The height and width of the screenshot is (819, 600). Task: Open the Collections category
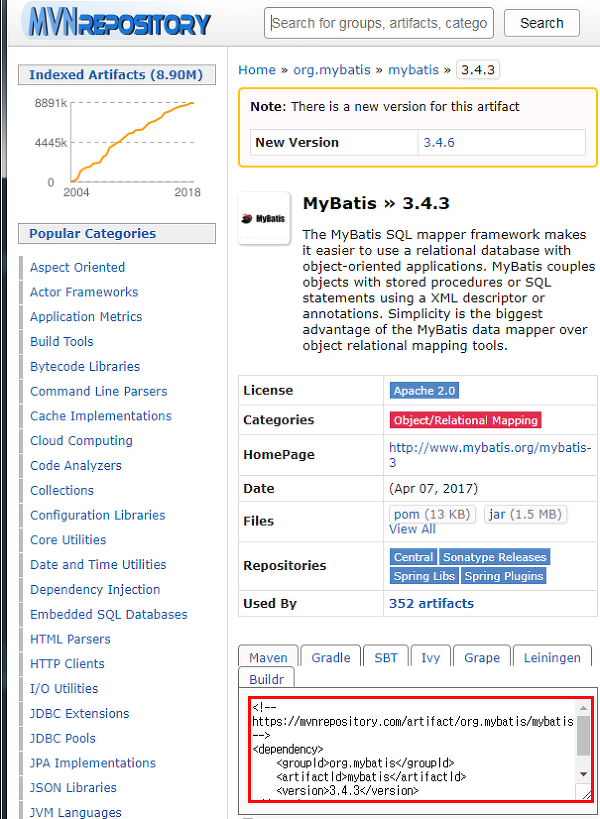click(x=62, y=490)
